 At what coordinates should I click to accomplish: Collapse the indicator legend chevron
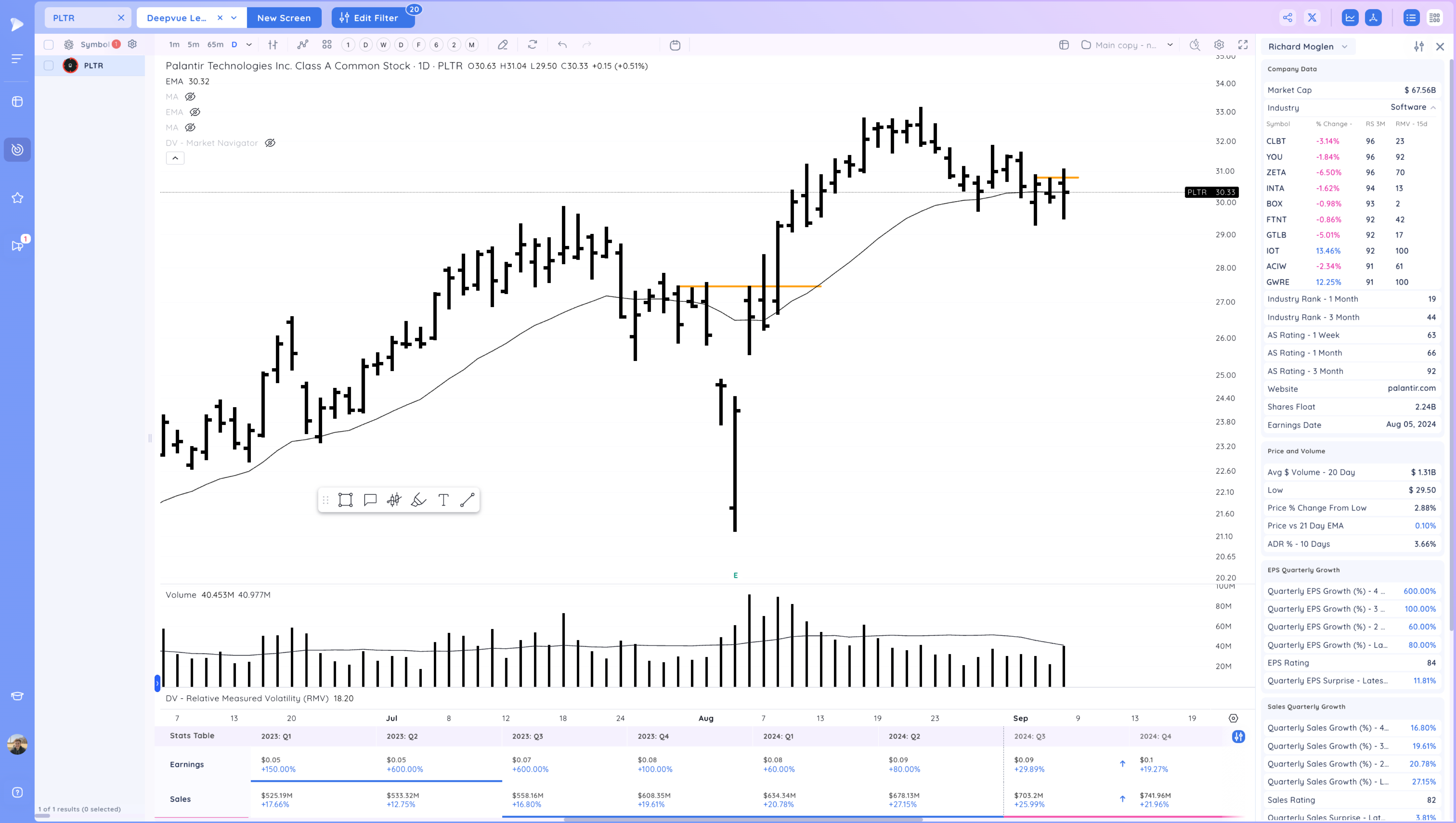(x=175, y=158)
